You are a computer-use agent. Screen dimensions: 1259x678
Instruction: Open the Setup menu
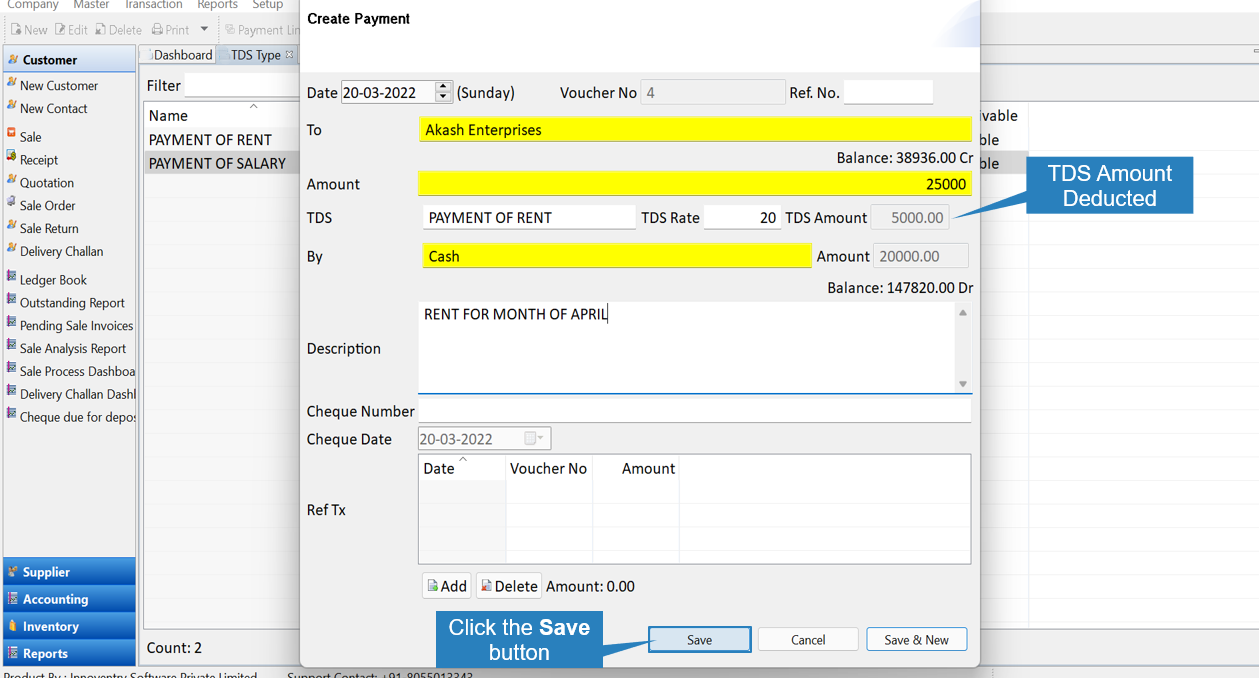click(267, 5)
